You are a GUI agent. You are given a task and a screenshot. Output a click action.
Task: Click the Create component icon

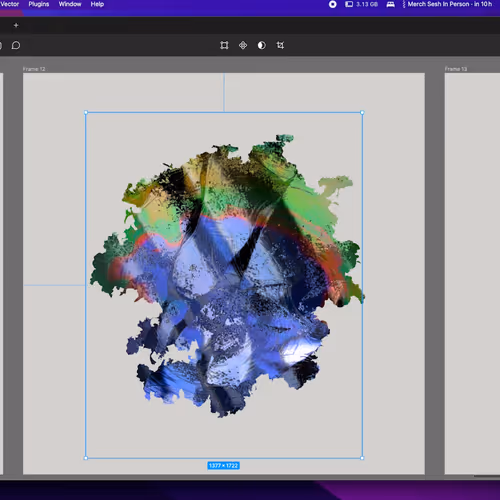coord(243,45)
